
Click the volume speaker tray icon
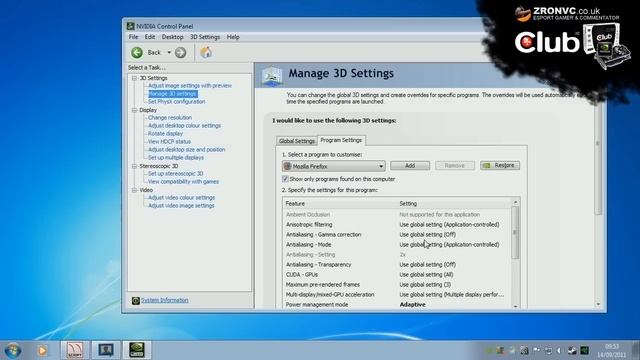(x=559, y=350)
